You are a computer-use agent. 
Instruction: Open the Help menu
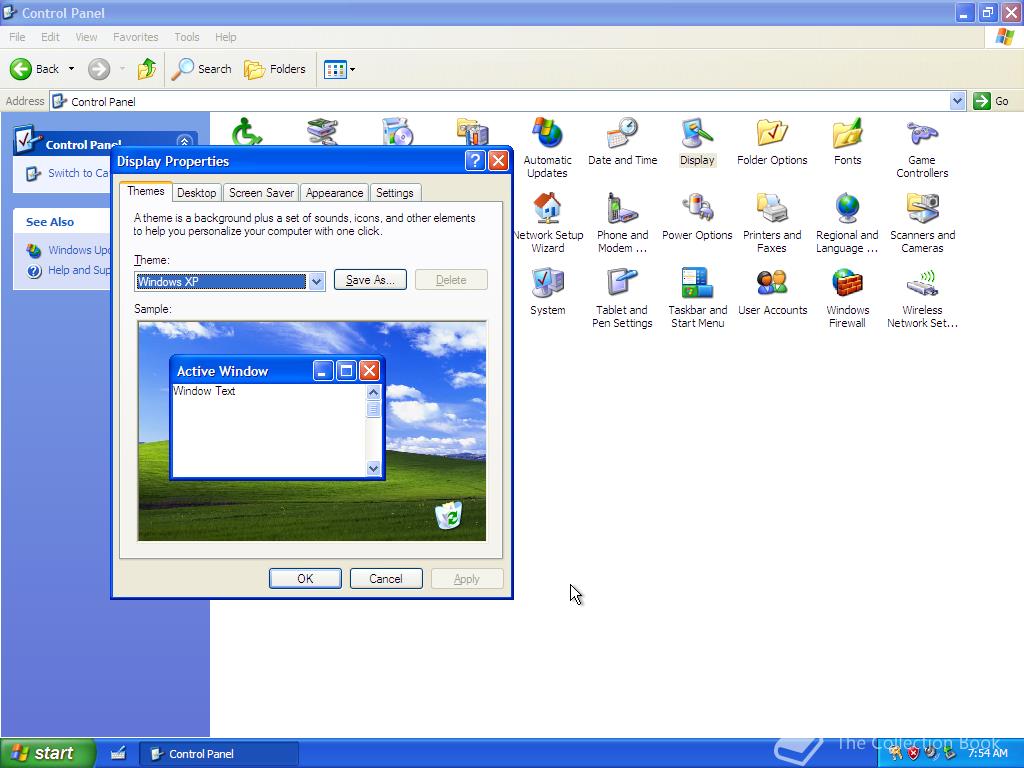pyautogui.click(x=225, y=37)
